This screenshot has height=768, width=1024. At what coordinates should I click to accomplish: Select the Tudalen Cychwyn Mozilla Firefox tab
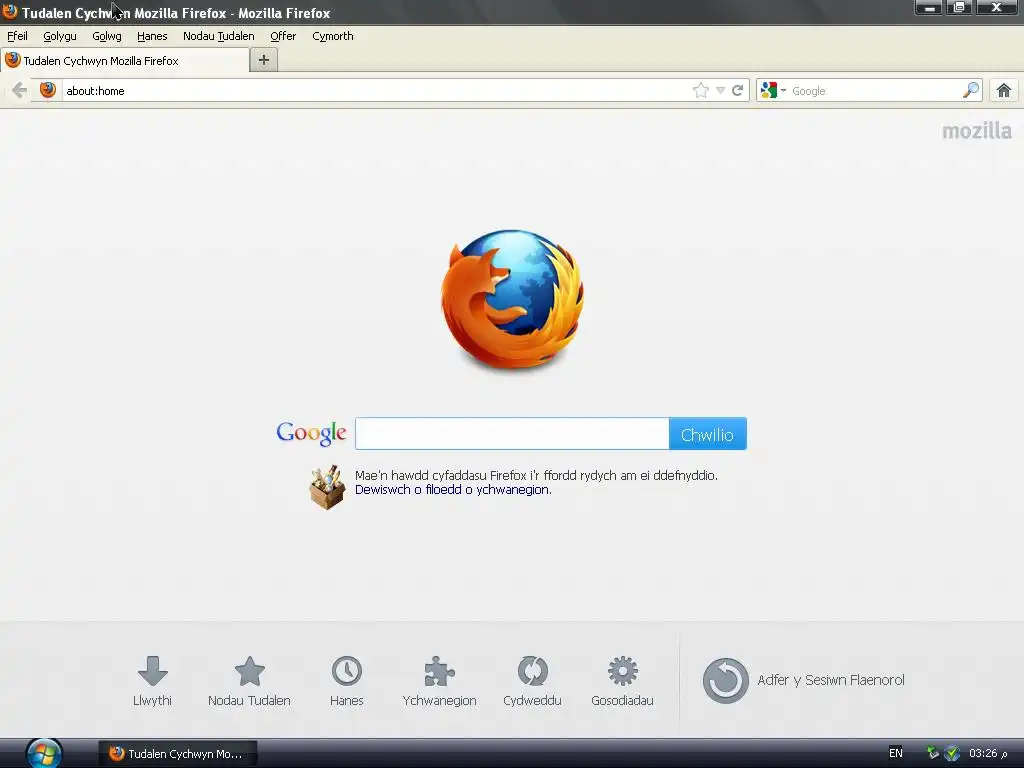124,61
